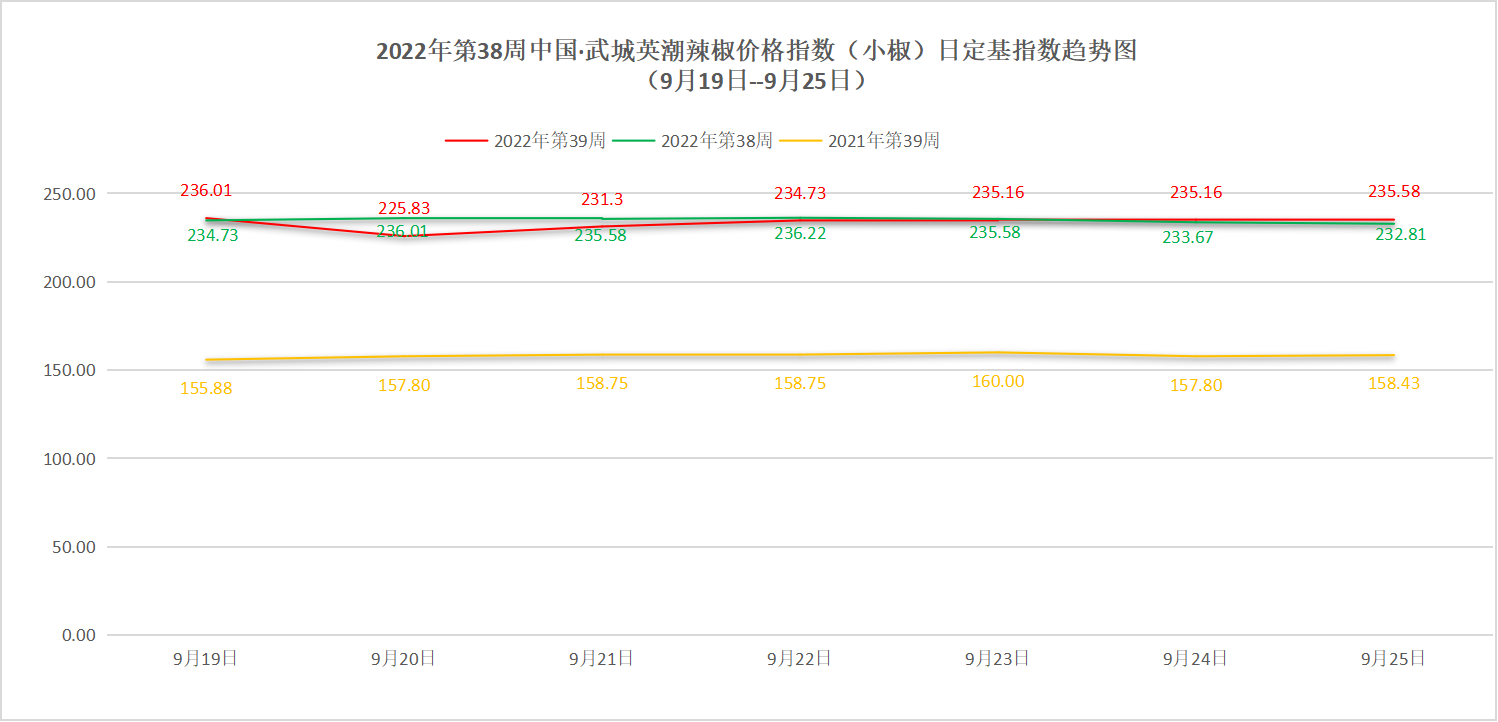Viewport: 1498px width, 722px height.
Task: Click red line swatch in legend
Action: pos(466,141)
